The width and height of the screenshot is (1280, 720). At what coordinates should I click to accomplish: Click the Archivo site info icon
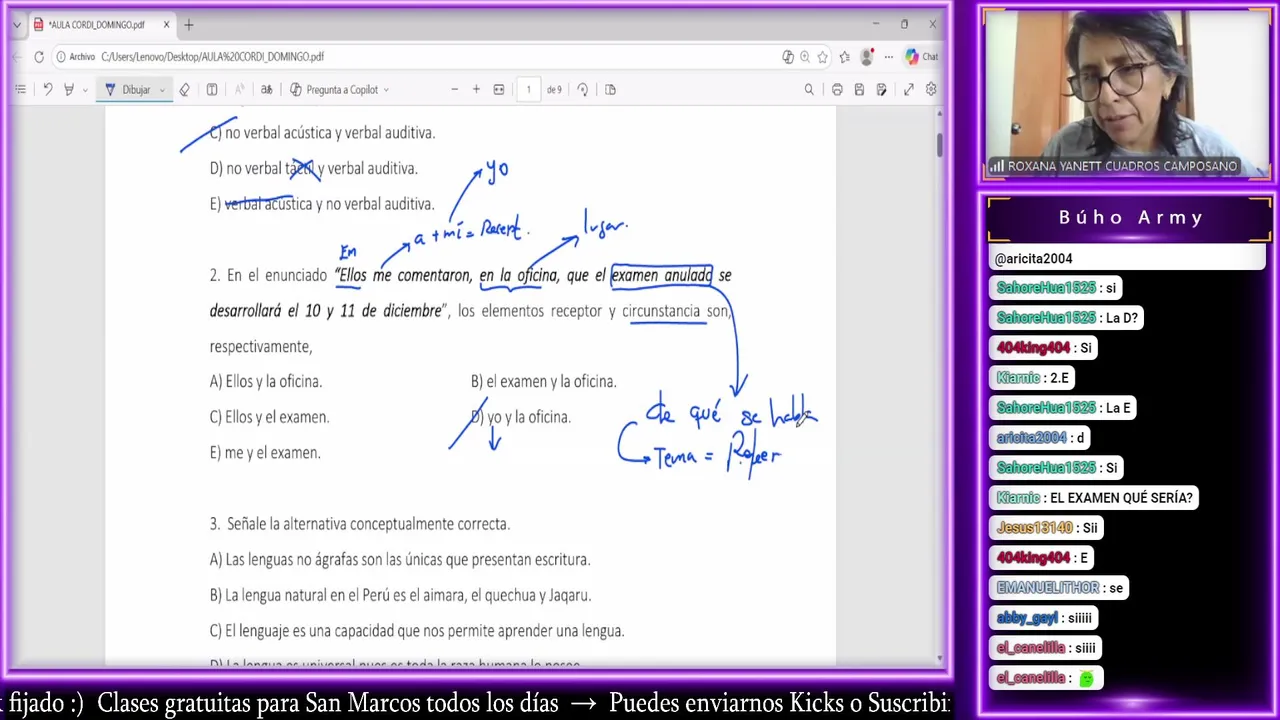[76, 57]
